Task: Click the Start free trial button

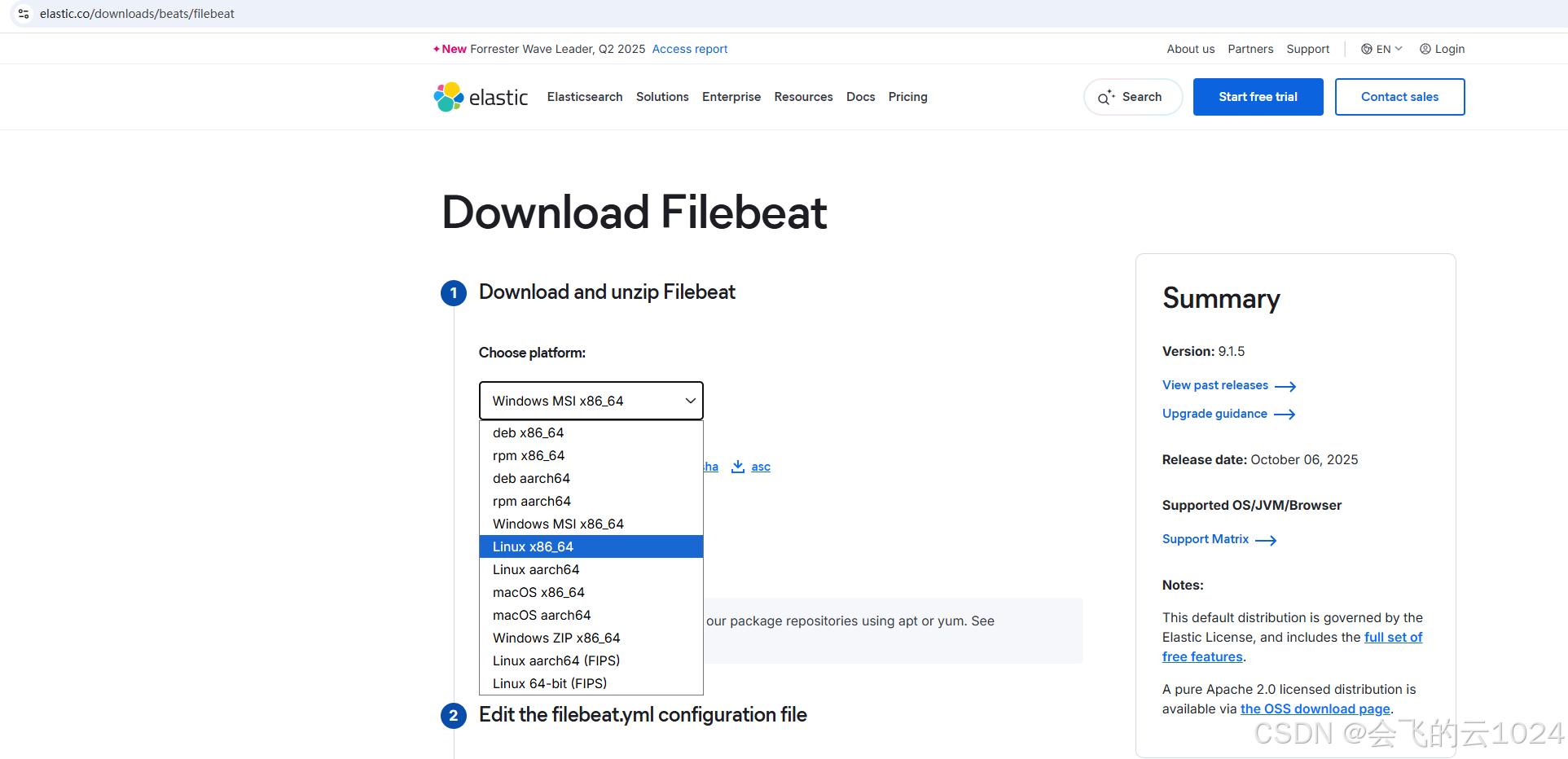Action: tap(1258, 97)
